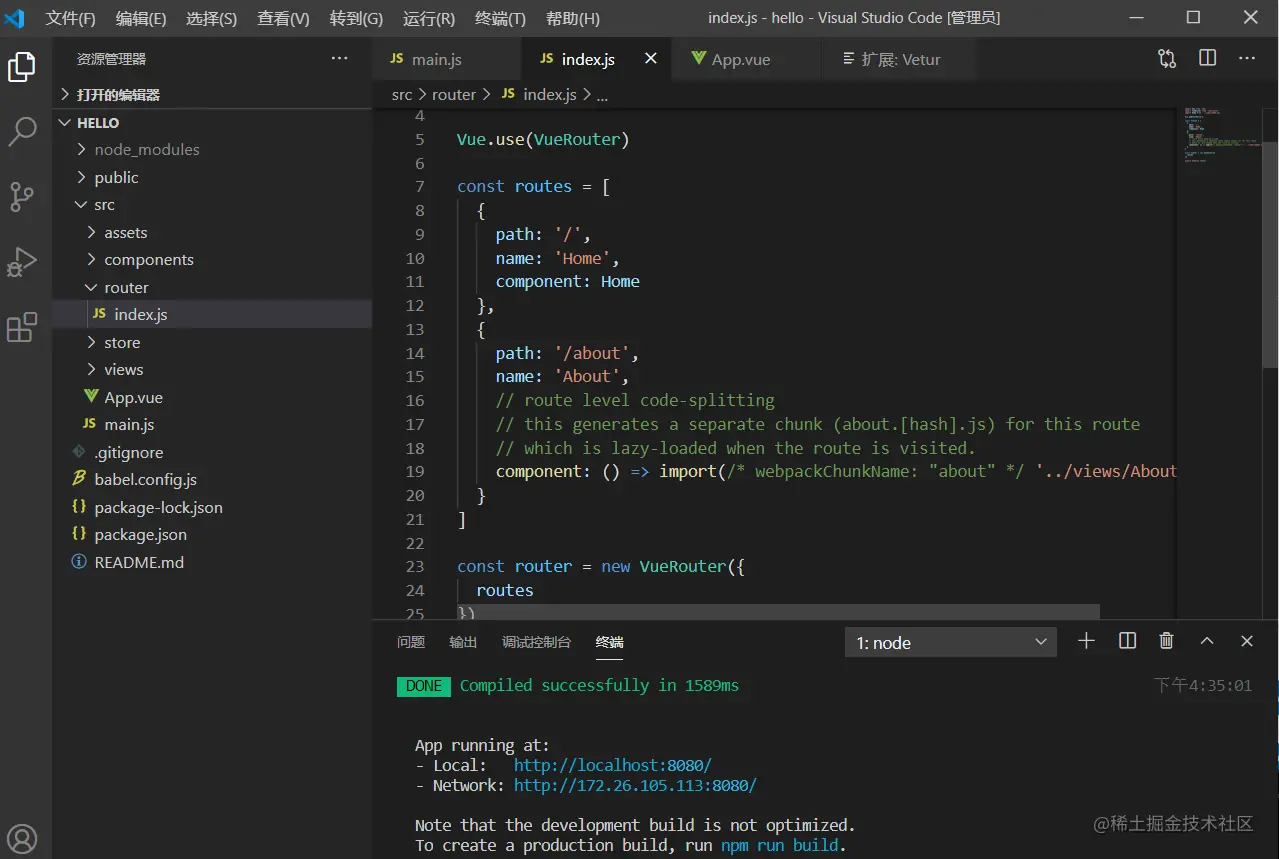1279x859 pixels.
Task: Click the .gitignore file icon
Action: tap(79, 452)
